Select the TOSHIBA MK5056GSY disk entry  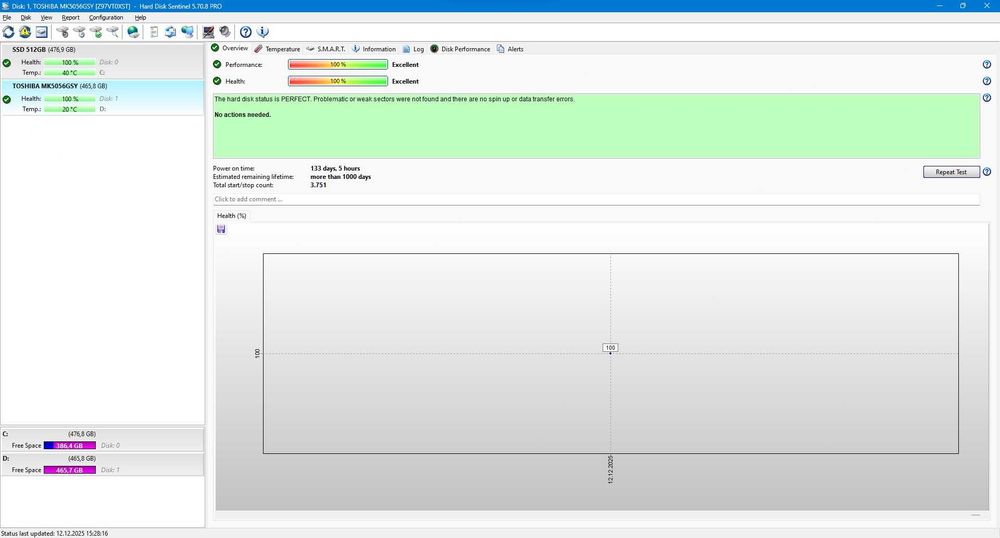tap(102, 97)
